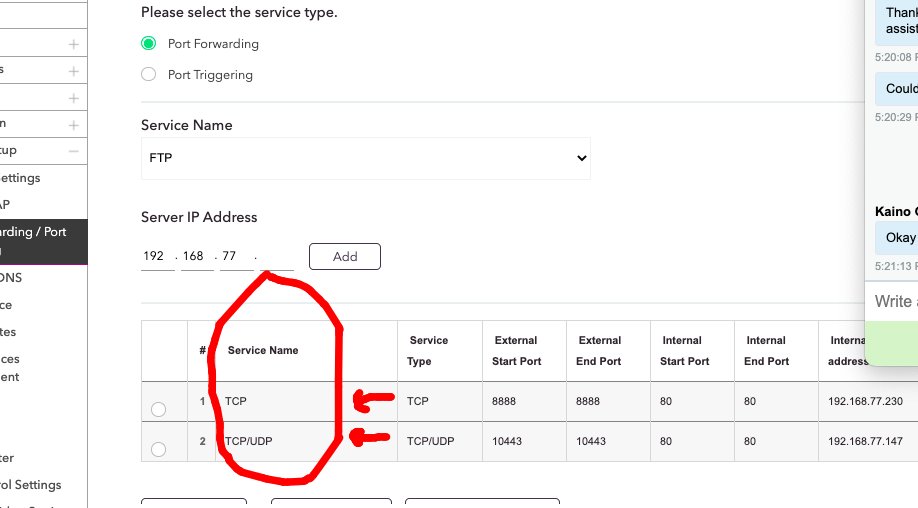Open the Service Name FTP dropdown

366,158
